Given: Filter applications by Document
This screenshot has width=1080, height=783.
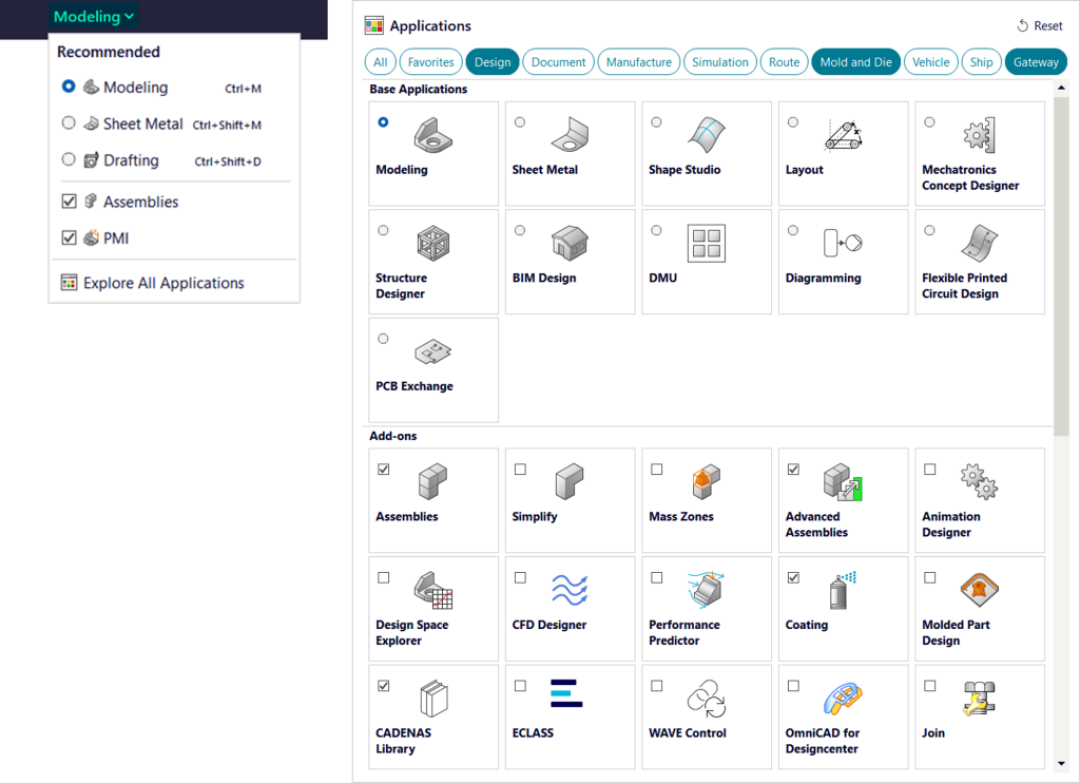Looking at the screenshot, I should 558,62.
